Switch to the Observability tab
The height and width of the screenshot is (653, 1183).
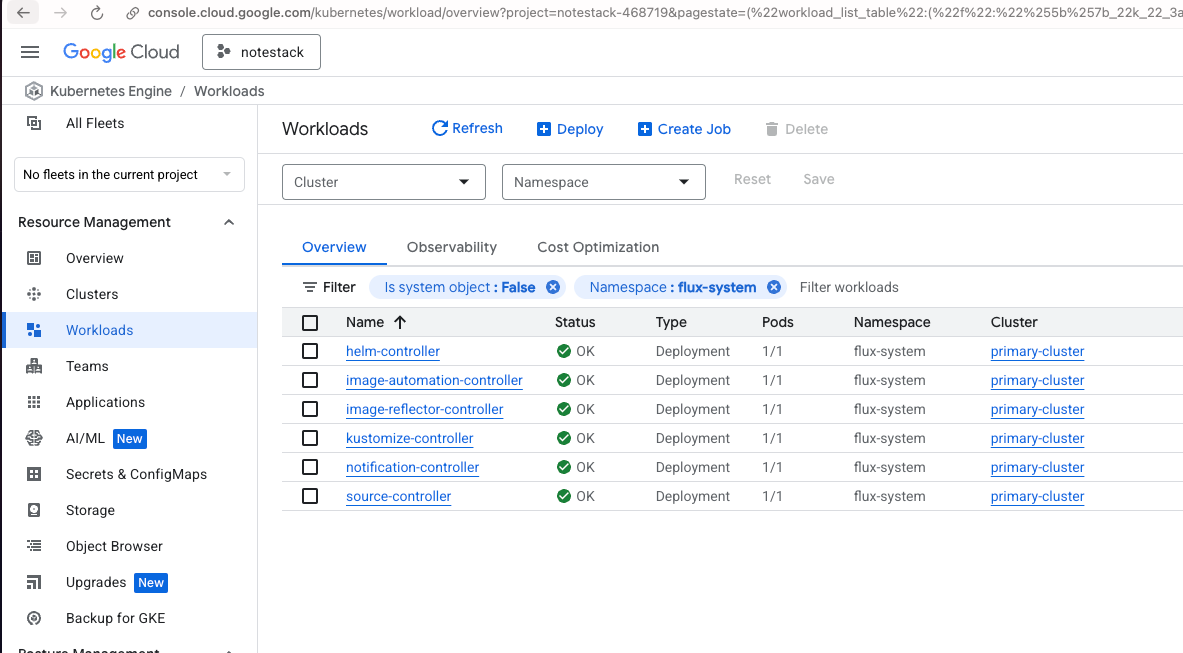452,247
